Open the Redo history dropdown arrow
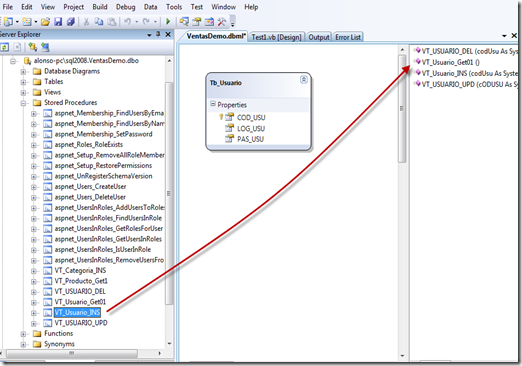The height and width of the screenshot is (366, 522). point(155,22)
